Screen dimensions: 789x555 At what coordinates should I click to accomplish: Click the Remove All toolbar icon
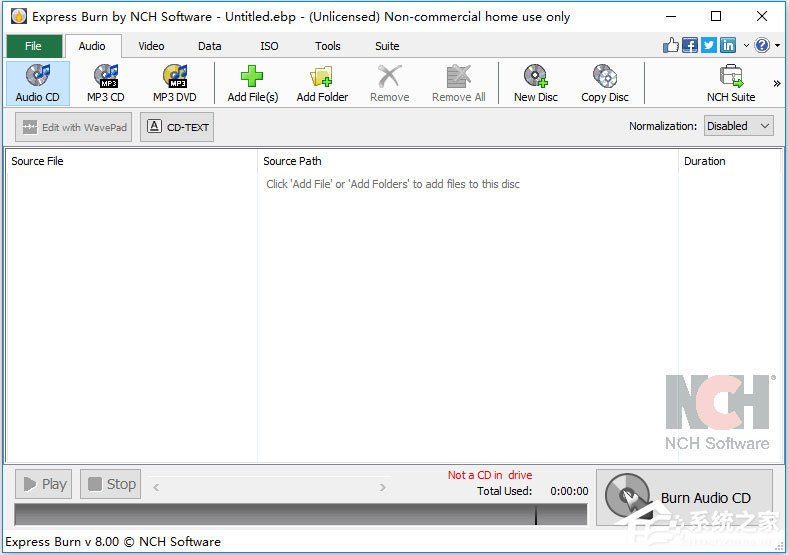458,76
